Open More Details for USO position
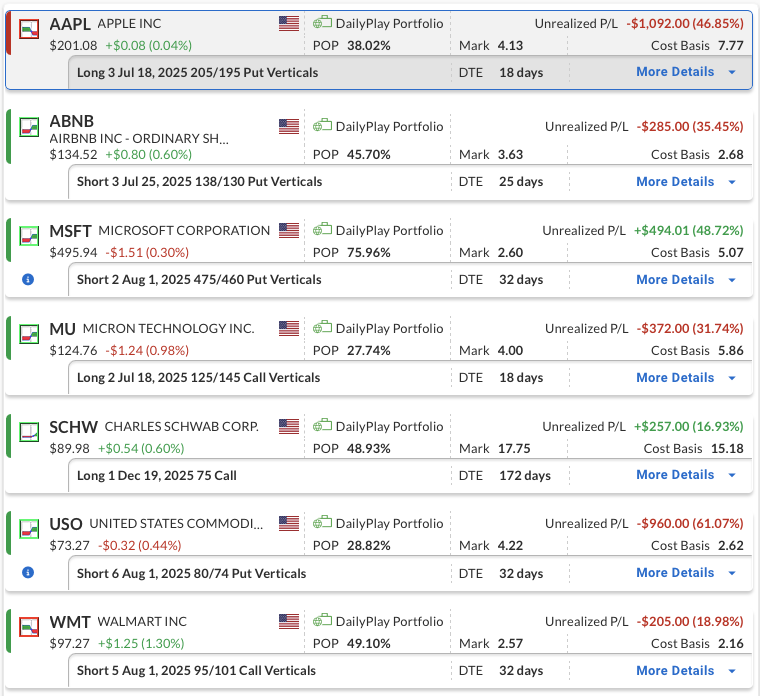Viewport: 760px width, 696px height. point(675,573)
